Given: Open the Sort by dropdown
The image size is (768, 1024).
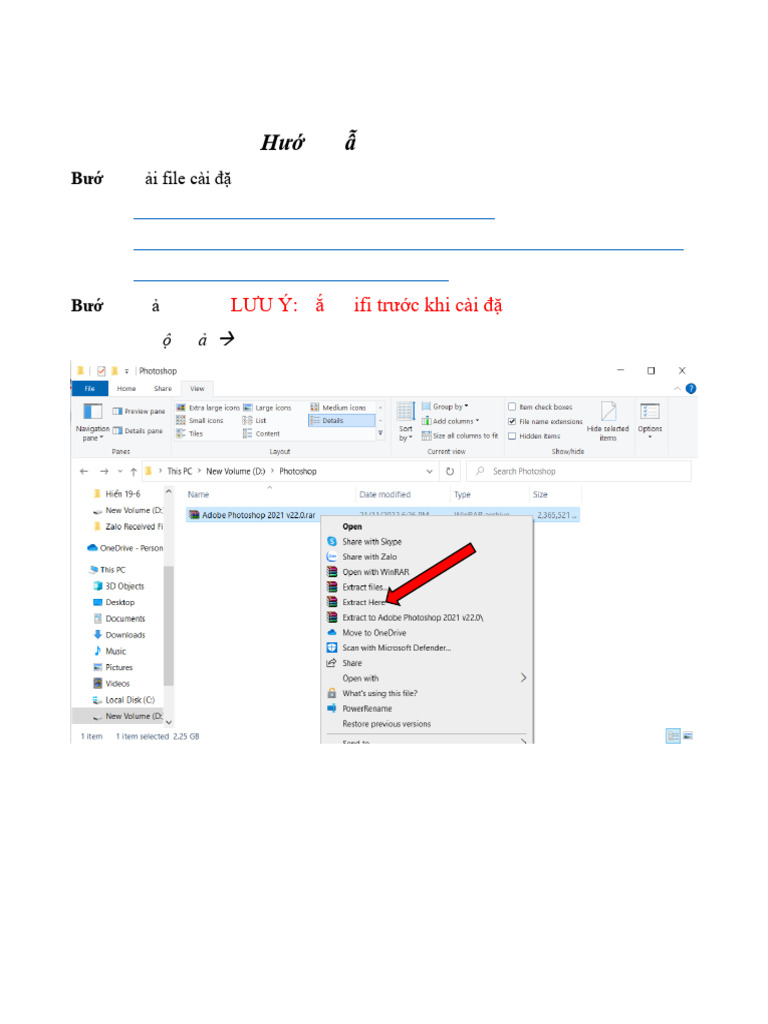Looking at the screenshot, I should (406, 423).
